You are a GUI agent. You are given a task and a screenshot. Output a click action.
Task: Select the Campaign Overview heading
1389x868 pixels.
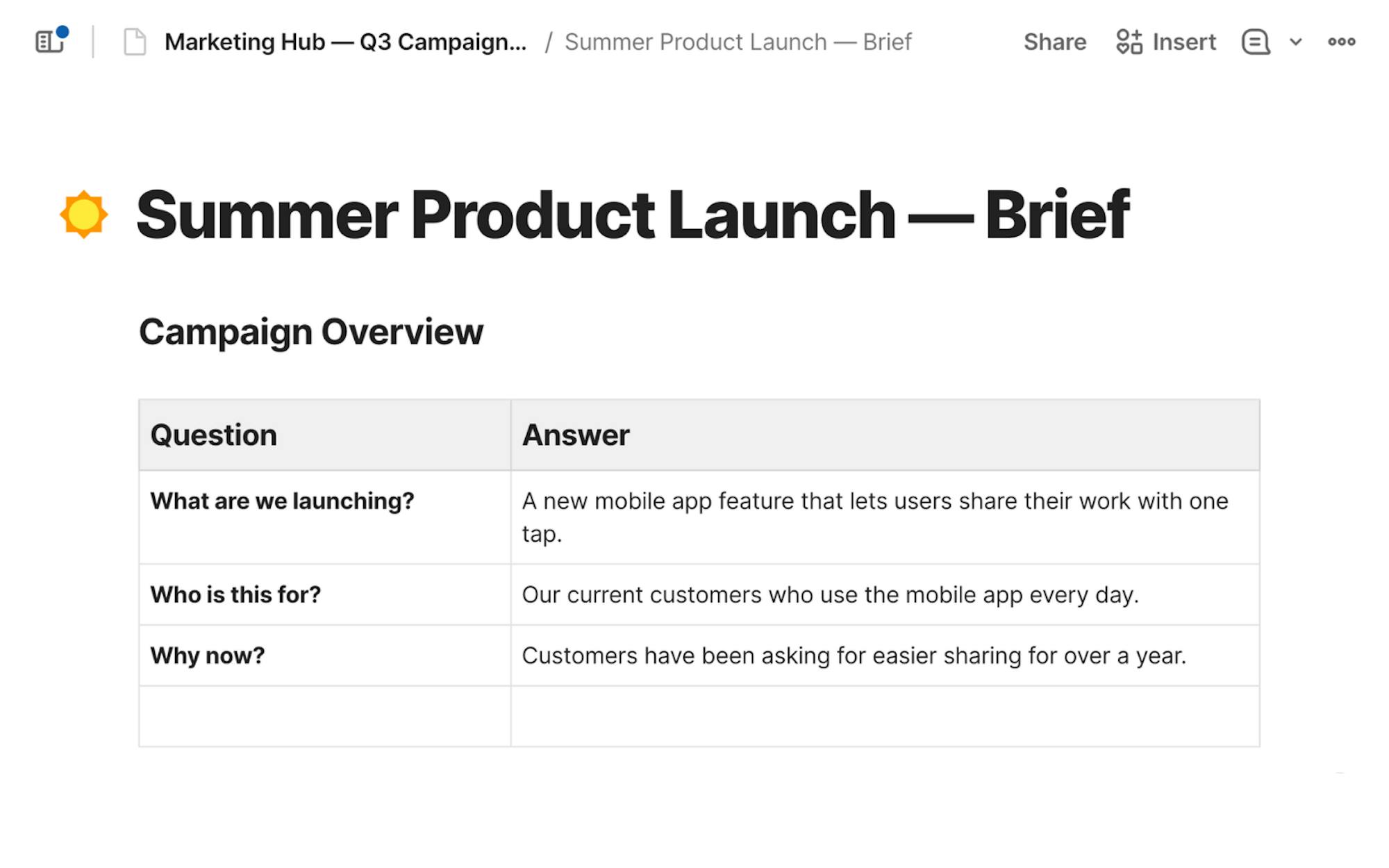click(311, 331)
